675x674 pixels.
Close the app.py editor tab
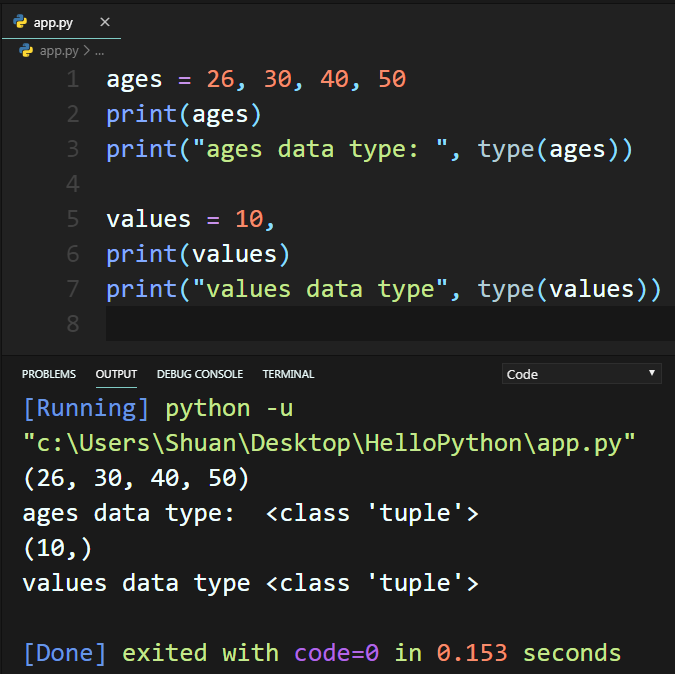pos(105,22)
